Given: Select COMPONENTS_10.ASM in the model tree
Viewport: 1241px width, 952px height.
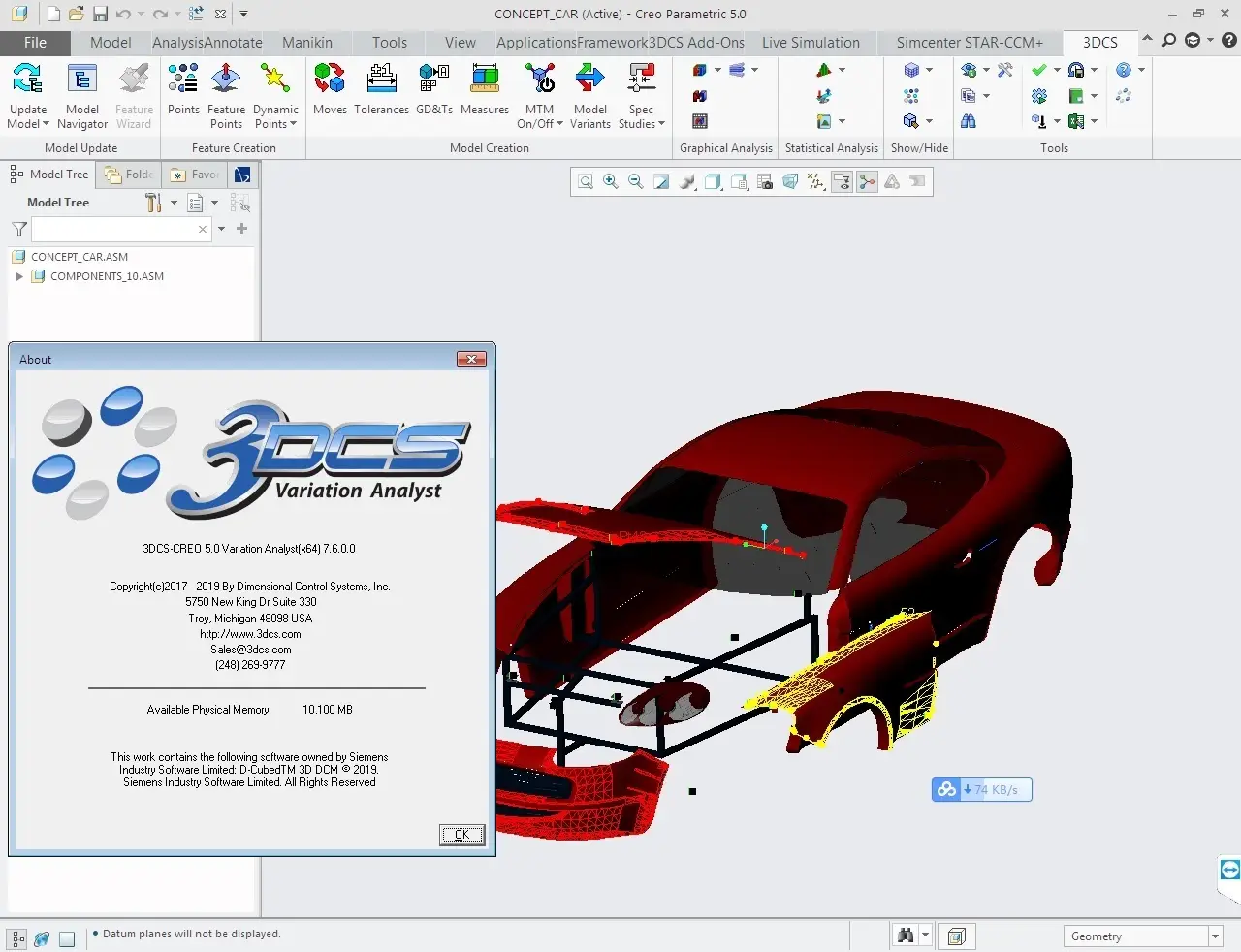Looking at the screenshot, I should pyautogui.click(x=107, y=276).
